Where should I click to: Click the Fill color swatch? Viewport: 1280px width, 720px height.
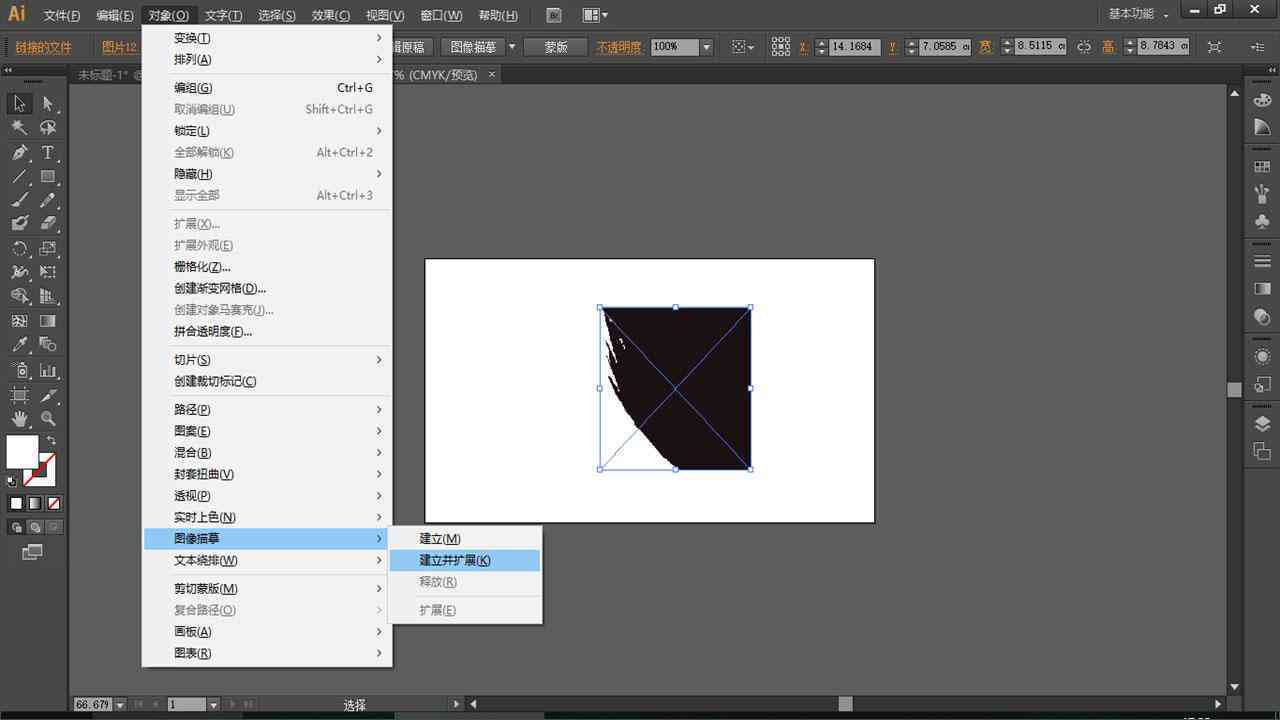[x=22, y=452]
